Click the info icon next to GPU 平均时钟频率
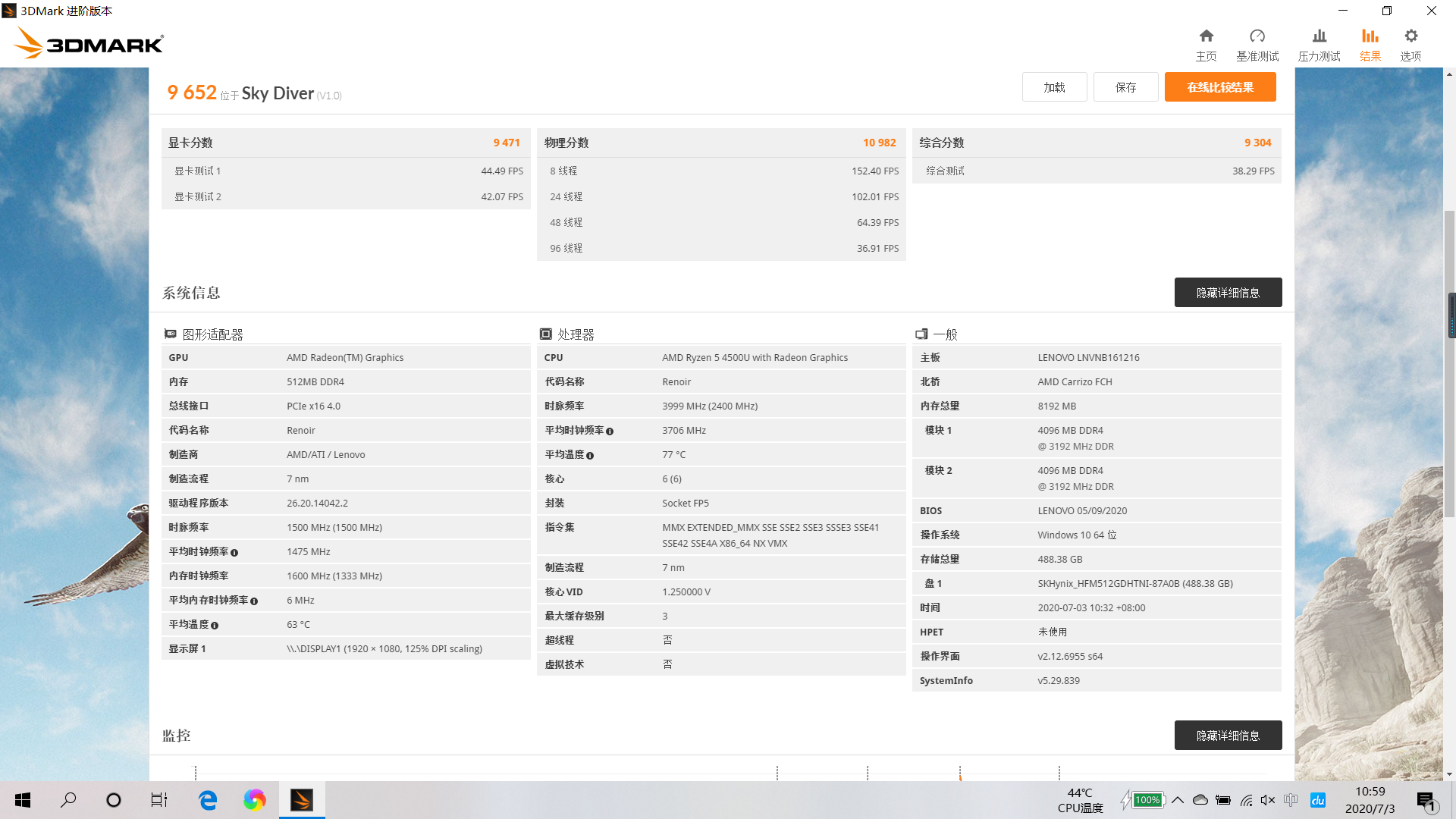The width and height of the screenshot is (1456, 819). (x=234, y=553)
